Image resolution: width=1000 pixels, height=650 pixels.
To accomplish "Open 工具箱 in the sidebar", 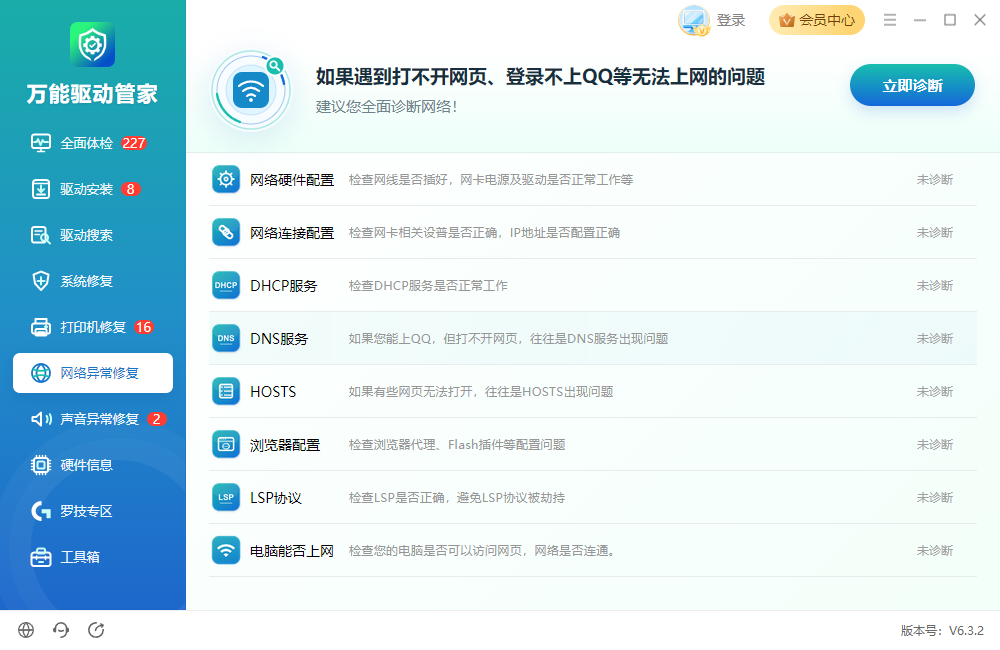I will (92, 556).
